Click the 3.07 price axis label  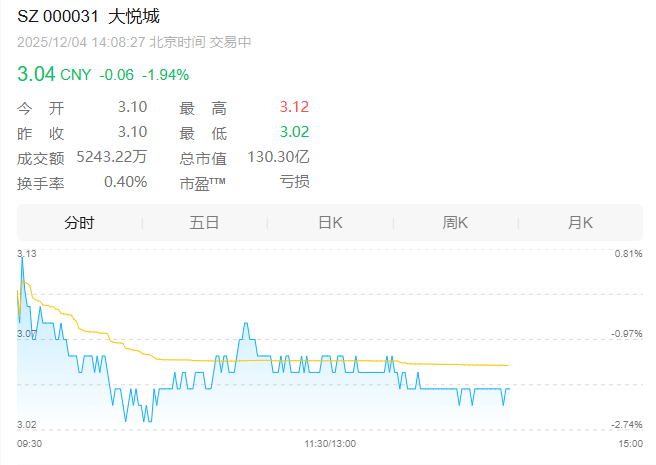[x=27, y=334]
